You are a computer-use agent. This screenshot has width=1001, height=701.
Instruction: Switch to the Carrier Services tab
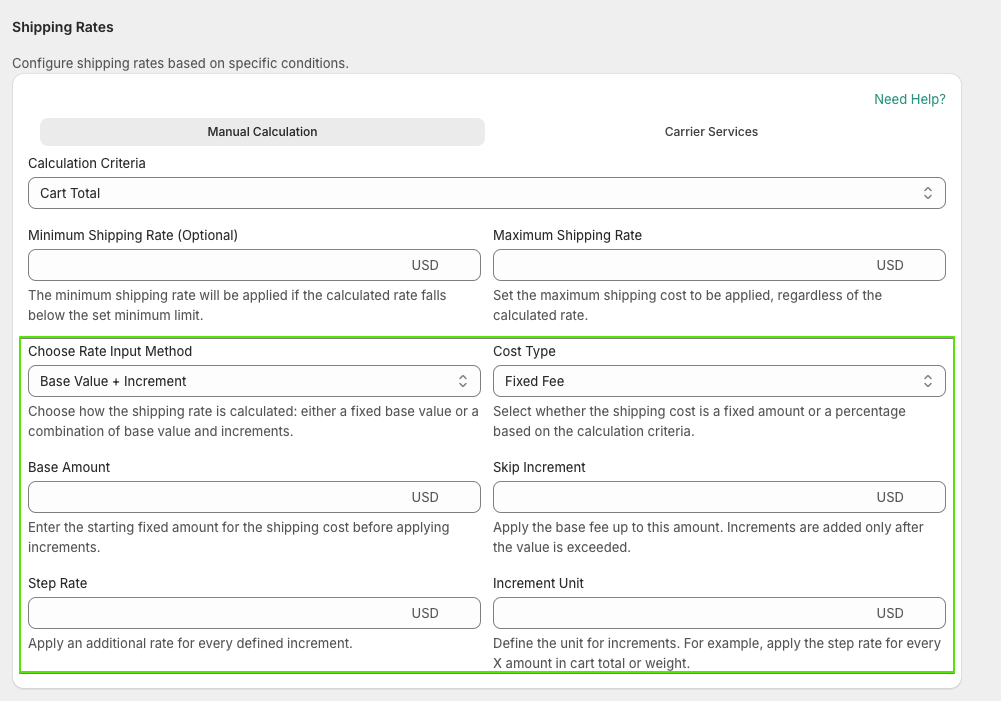711,132
